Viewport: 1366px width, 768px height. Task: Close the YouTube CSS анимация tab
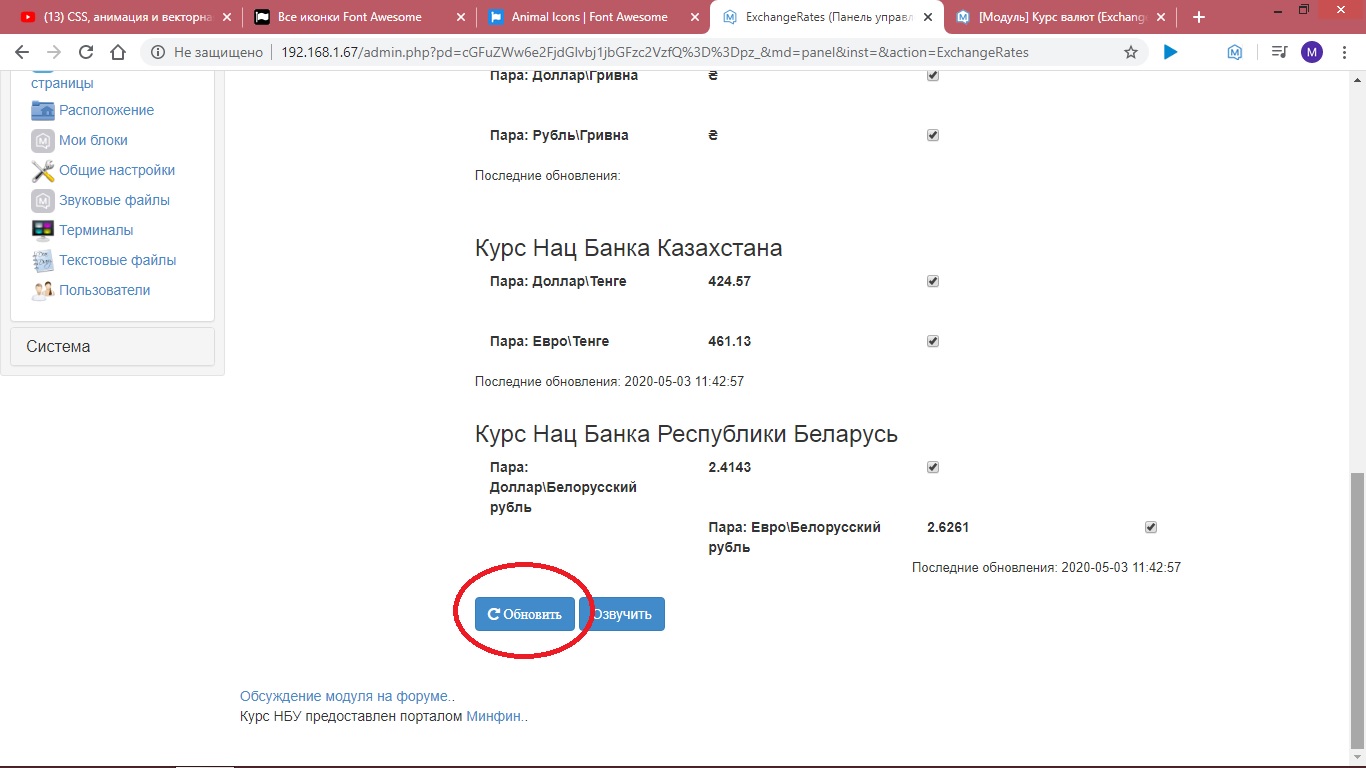[226, 17]
